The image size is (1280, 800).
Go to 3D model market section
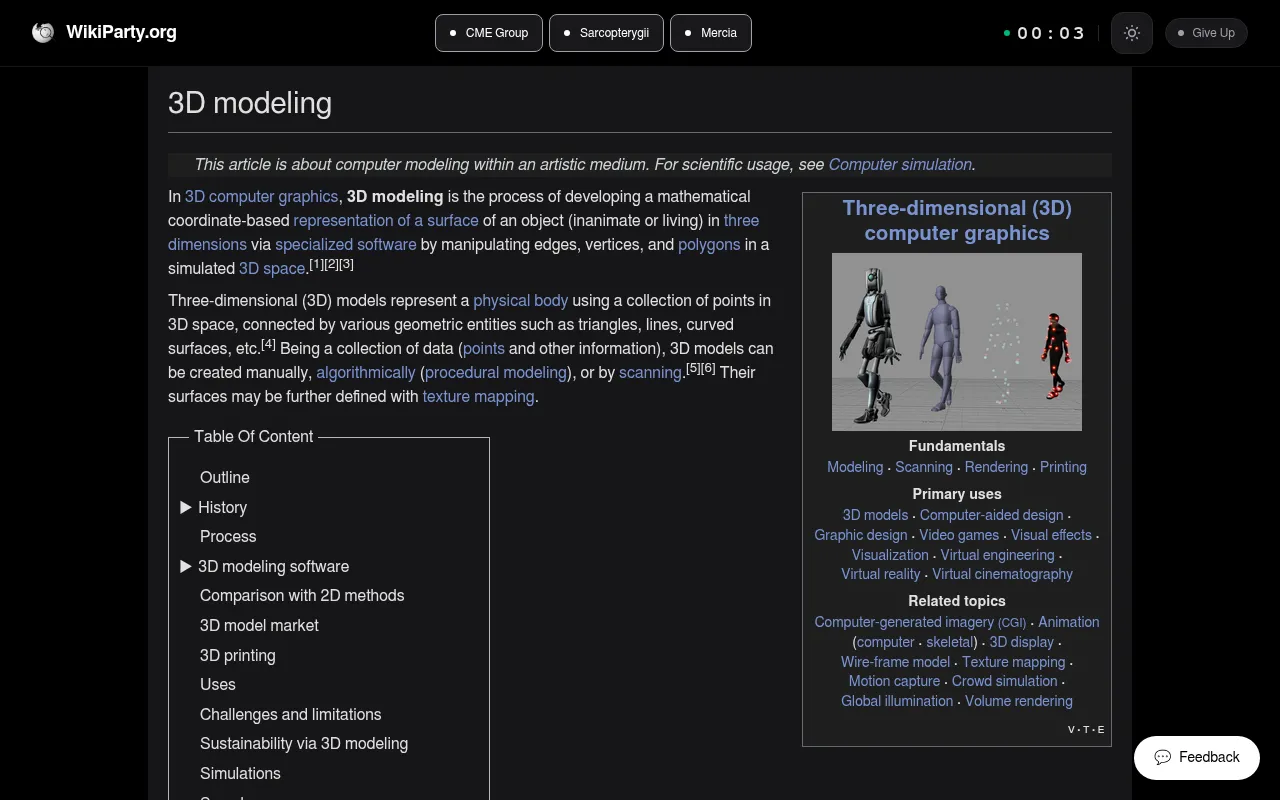click(259, 625)
